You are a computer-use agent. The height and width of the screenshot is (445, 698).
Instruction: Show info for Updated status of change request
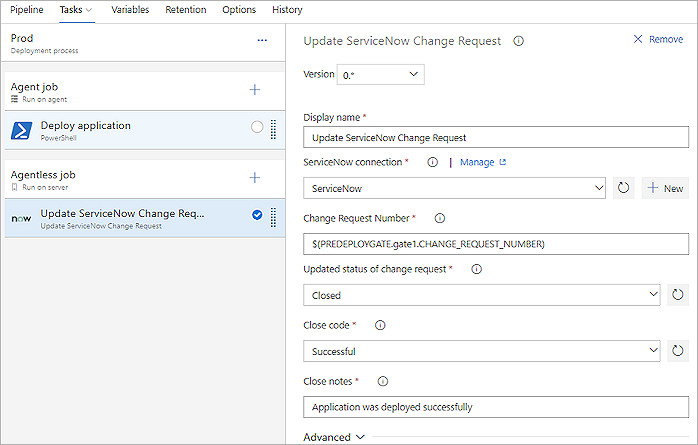tap(476, 269)
